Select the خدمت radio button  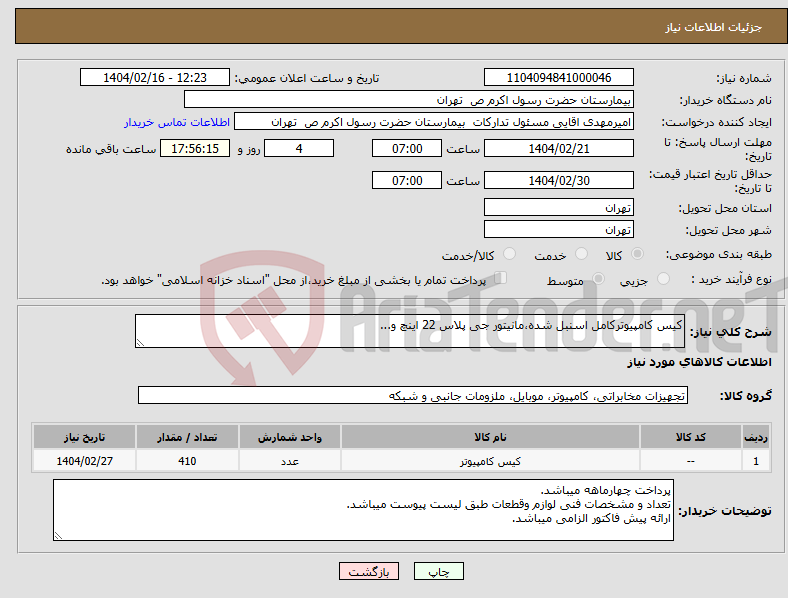coord(581,254)
